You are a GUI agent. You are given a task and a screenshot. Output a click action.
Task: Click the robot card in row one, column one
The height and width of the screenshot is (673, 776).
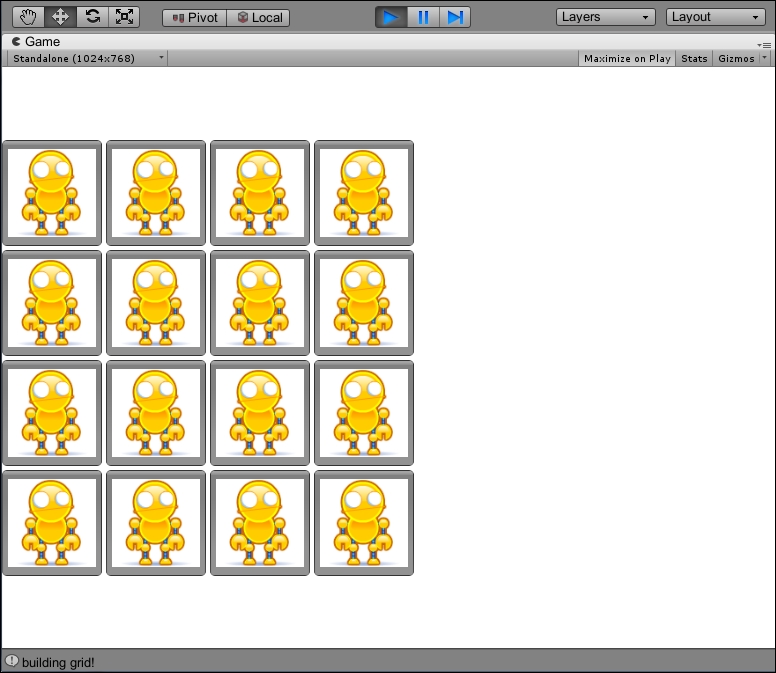tap(52, 193)
